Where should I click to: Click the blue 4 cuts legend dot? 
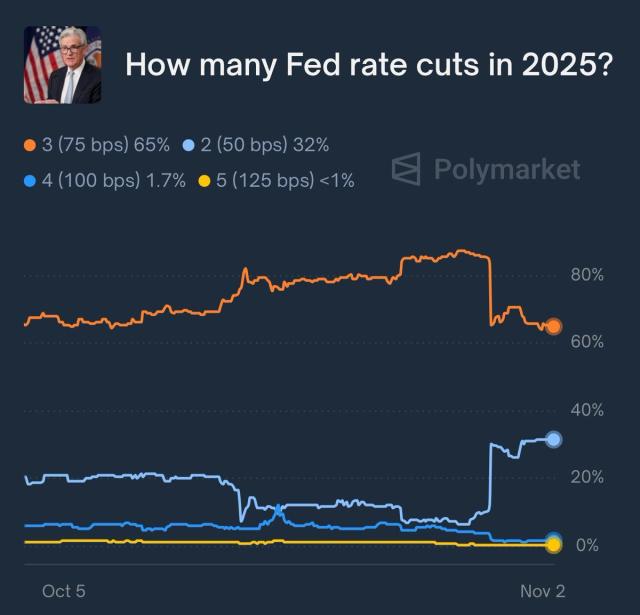coord(30,180)
